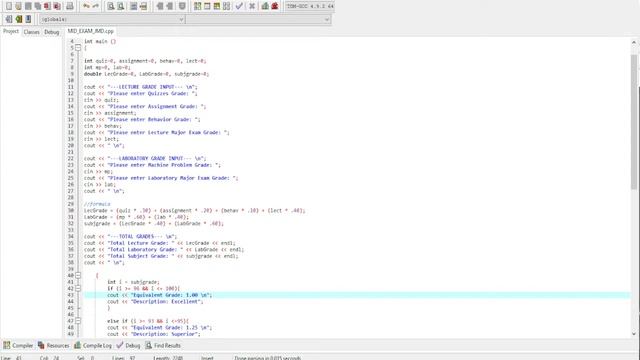This screenshot has width=640, height=360.
Task: Toggle a bookmark from the main toolbar
Action: (182, 6)
